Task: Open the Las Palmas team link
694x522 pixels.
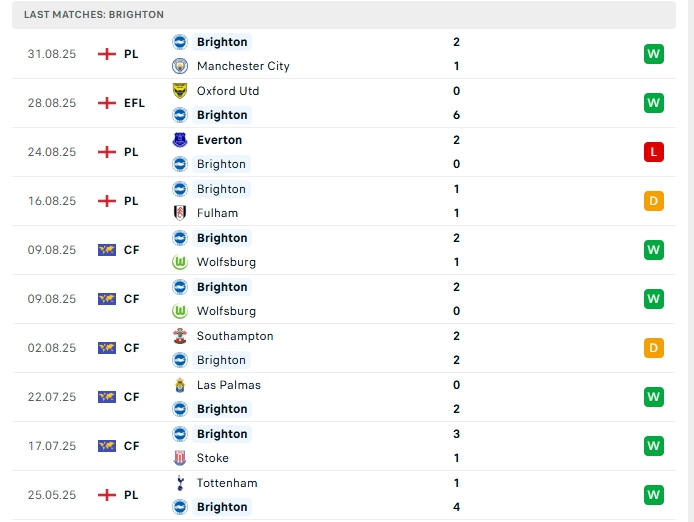Action: 229,385
